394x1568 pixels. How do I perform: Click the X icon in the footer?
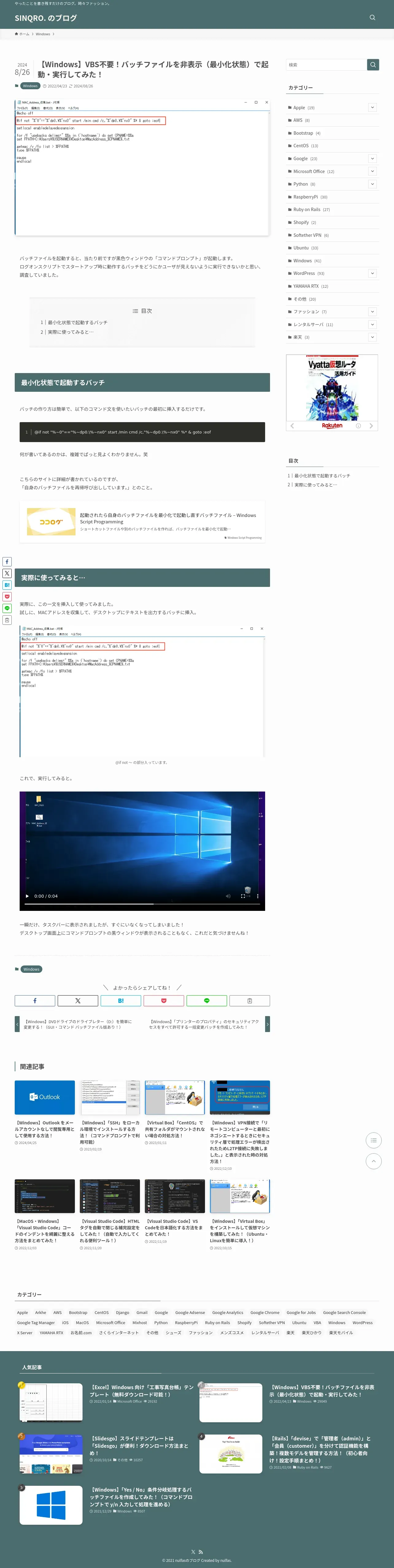point(193,1552)
